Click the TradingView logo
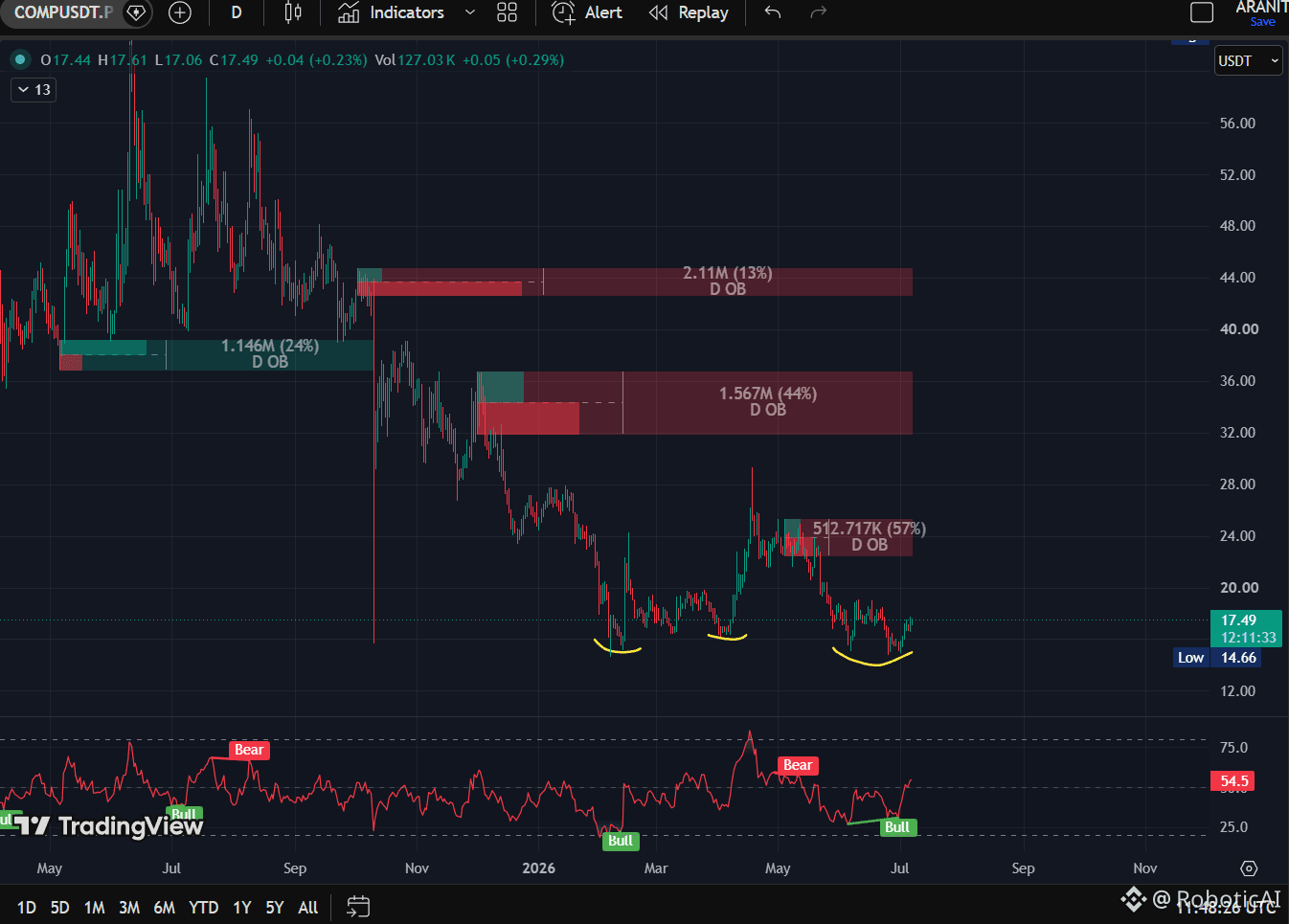 (108, 825)
